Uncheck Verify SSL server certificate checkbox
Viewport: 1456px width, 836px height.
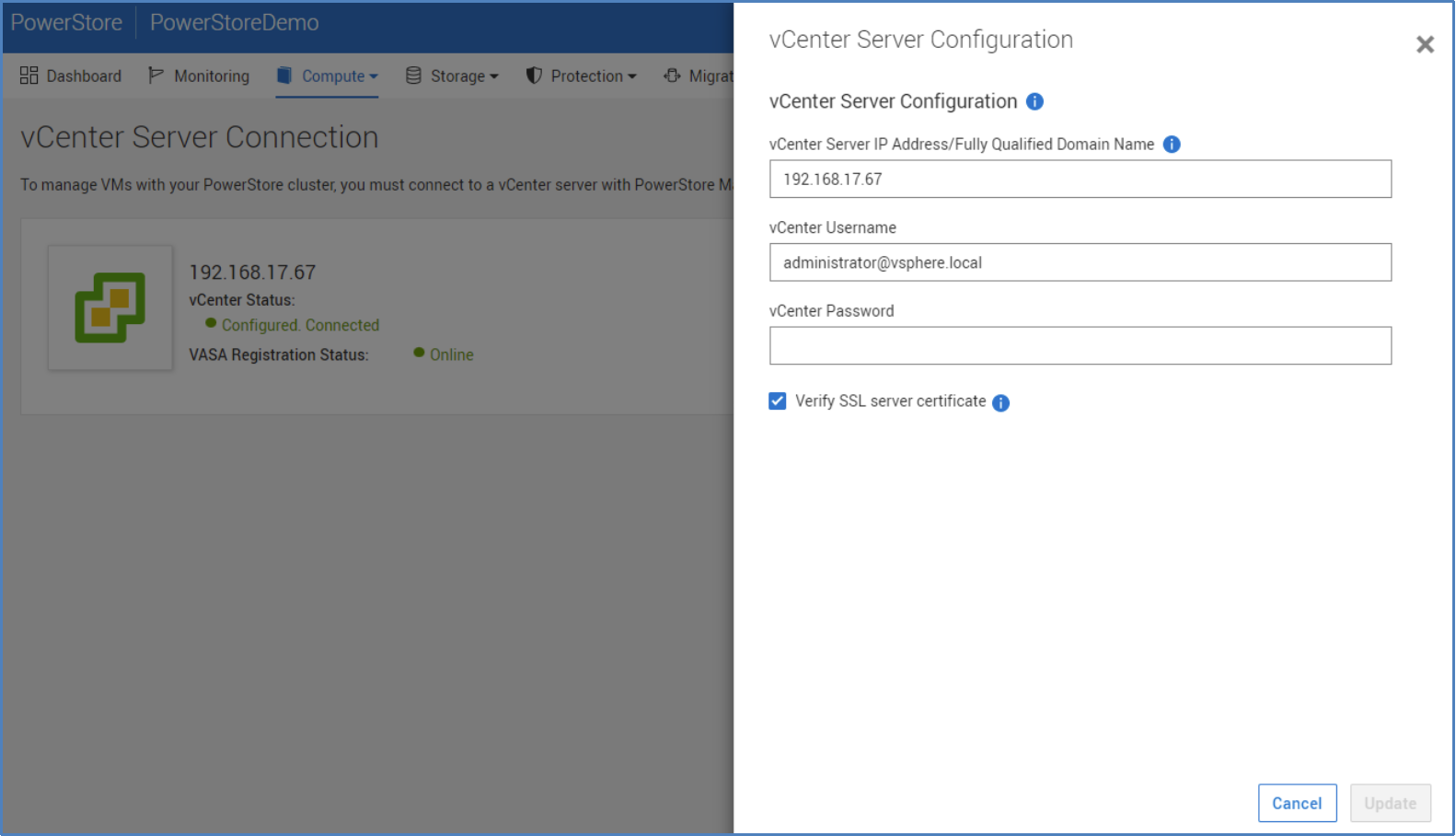pyautogui.click(x=778, y=401)
